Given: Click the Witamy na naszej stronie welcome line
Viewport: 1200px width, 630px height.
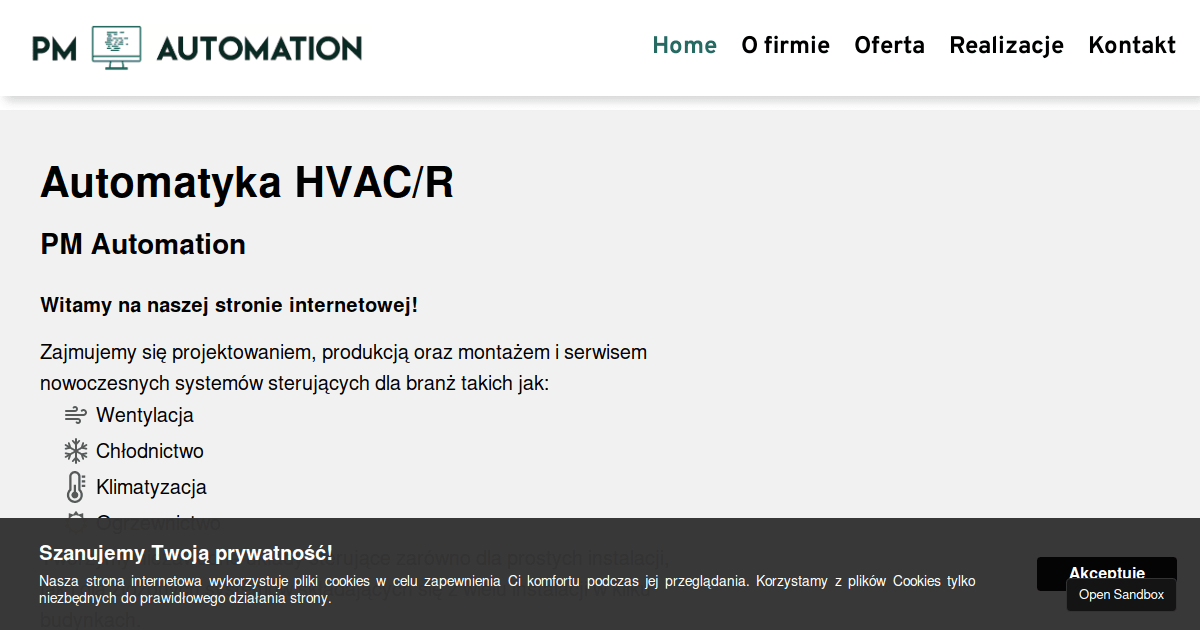Looking at the screenshot, I should 229,305.
